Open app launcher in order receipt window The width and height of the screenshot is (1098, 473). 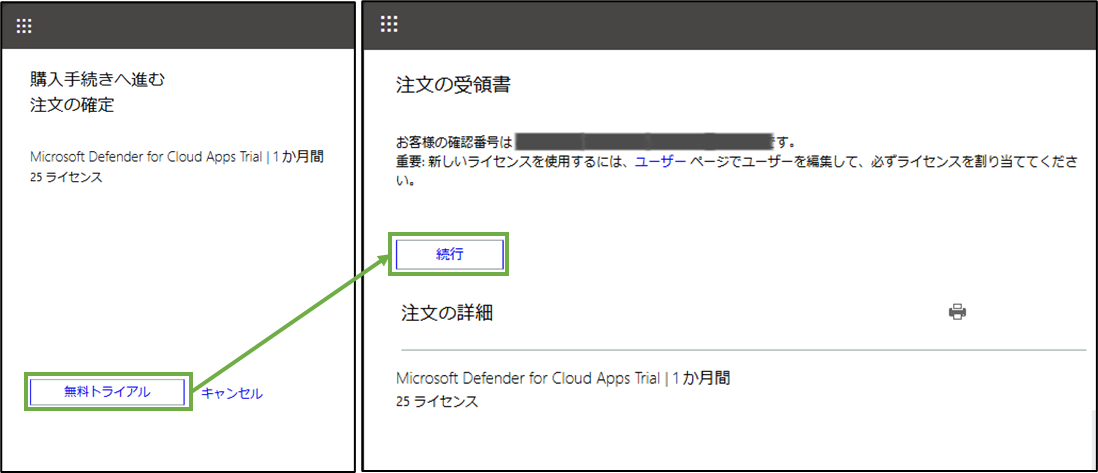pyautogui.click(x=389, y=25)
